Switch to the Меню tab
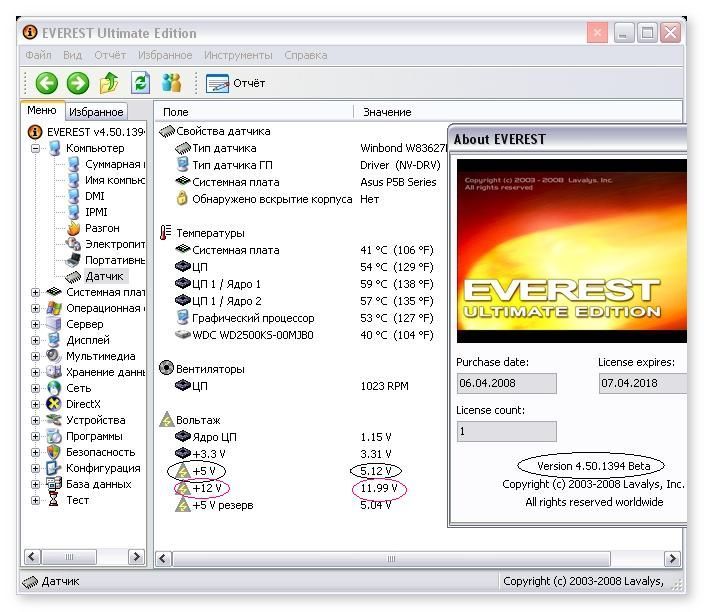The image size is (704, 612). (x=42, y=110)
